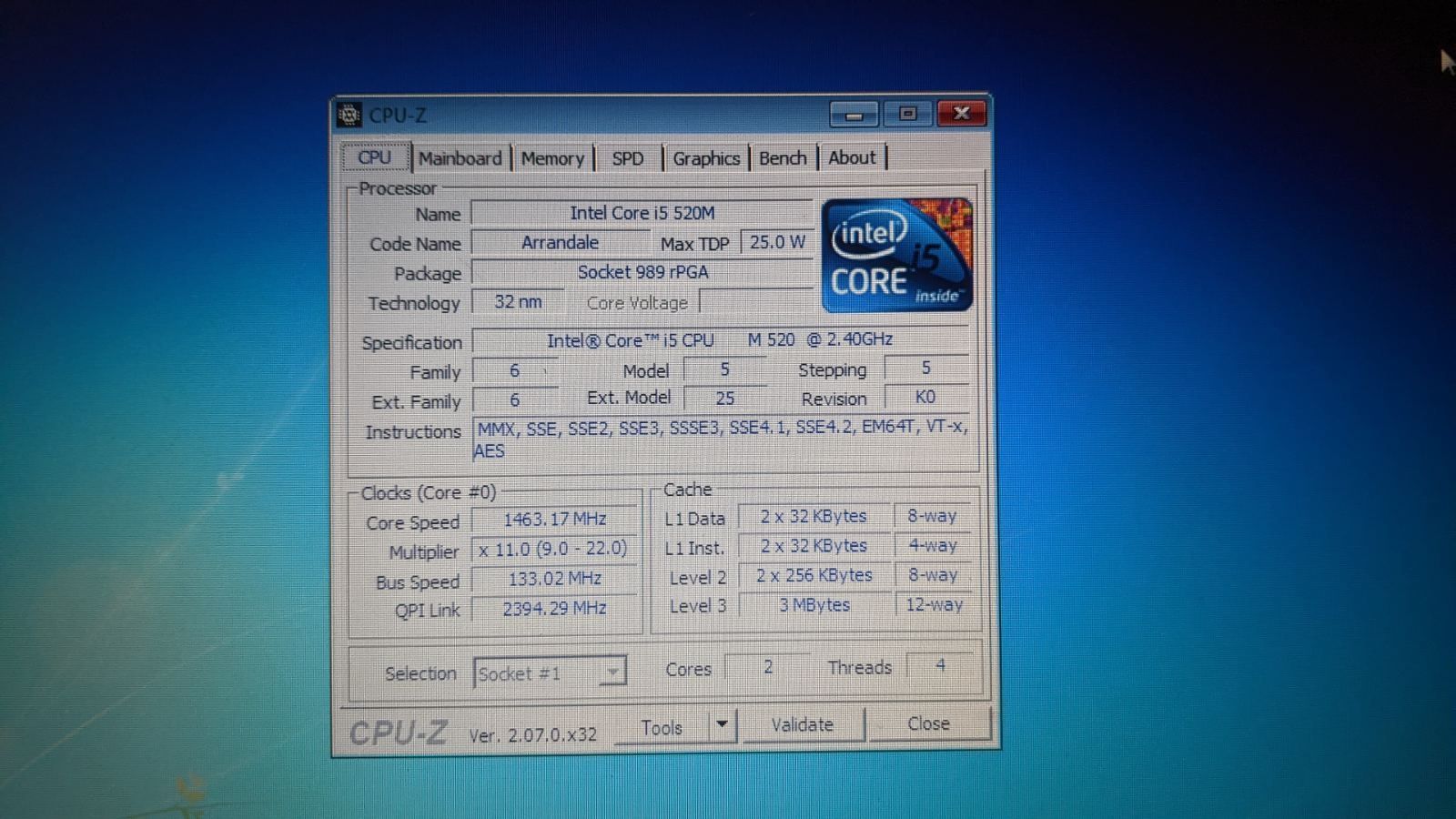The height and width of the screenshot is (819, 1456).
Task: Close CPU-Z with the red X button
Action: pos(961,113)
